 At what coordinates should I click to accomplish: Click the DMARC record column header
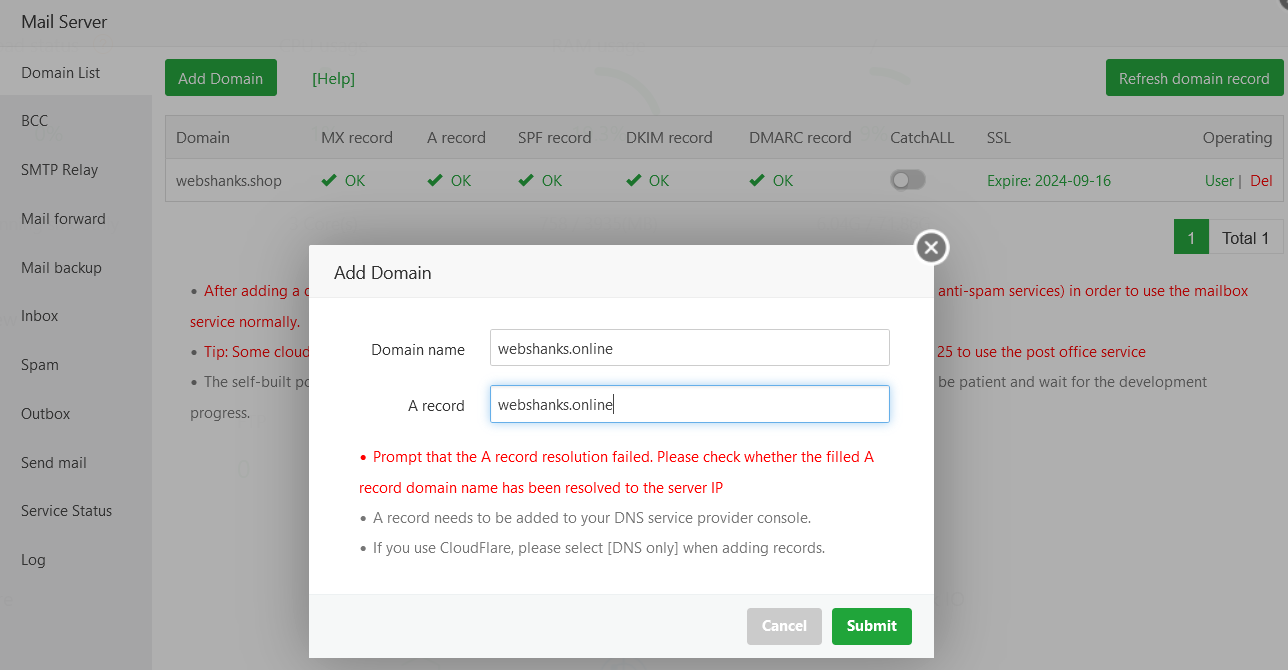point(800,138)
